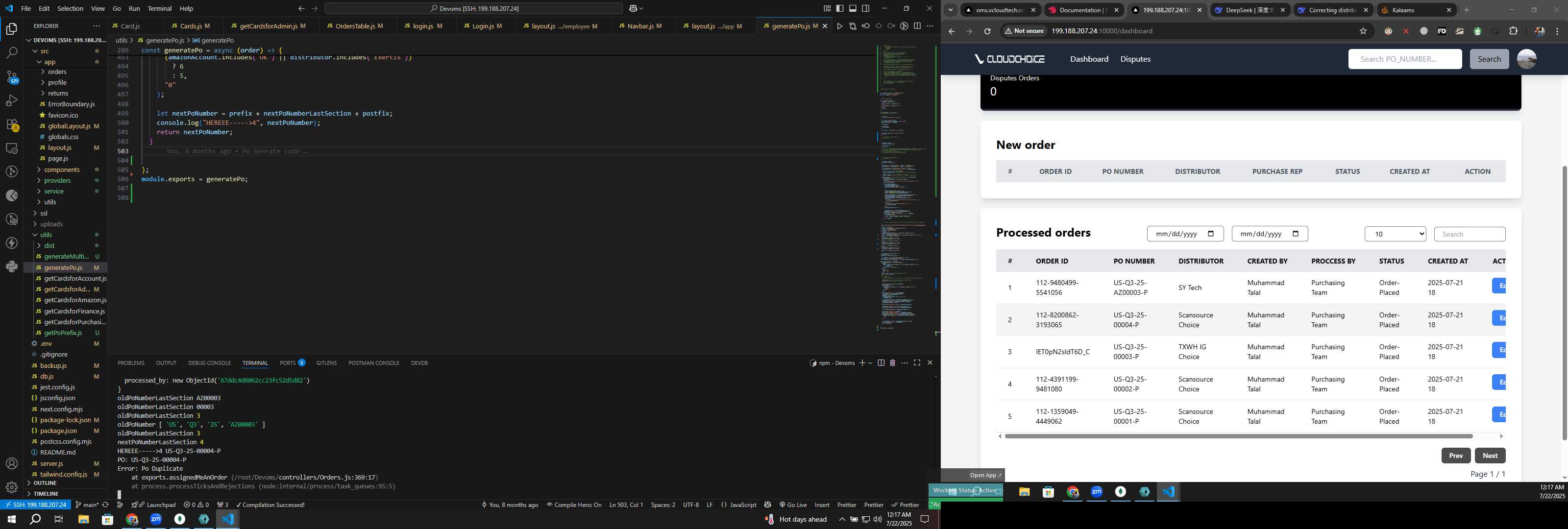Open the Python icon in activity bar
This screenshot has width=1568, height=529.
pos(12,266)
